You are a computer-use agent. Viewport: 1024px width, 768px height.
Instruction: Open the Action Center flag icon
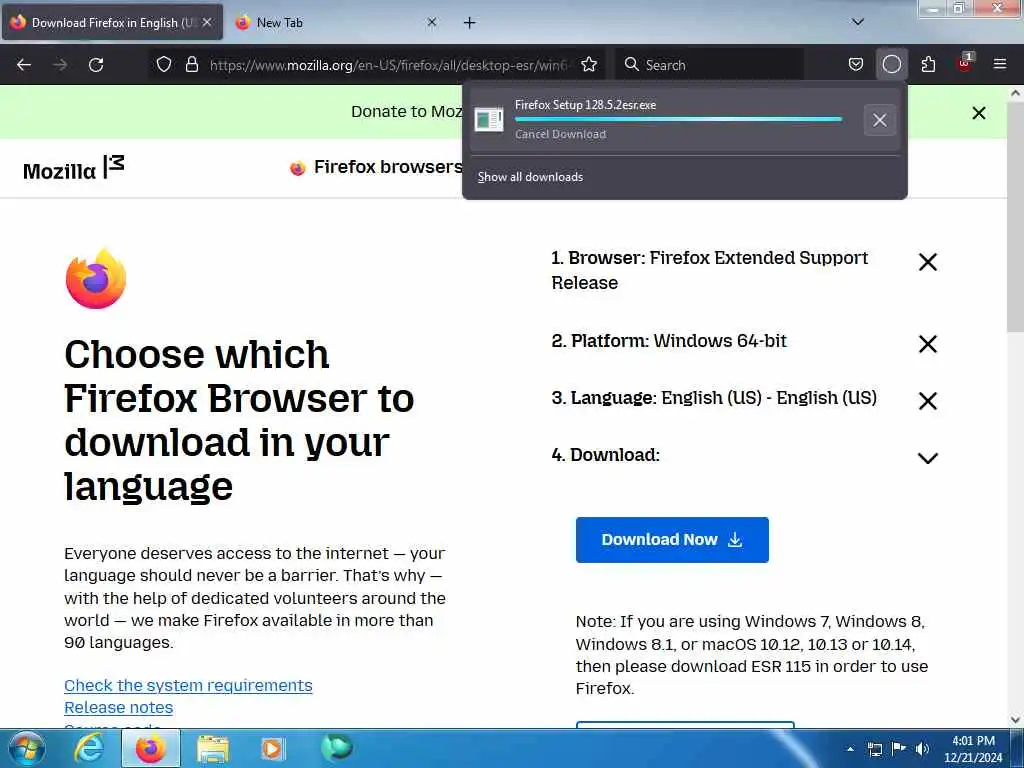coord(899,748)
